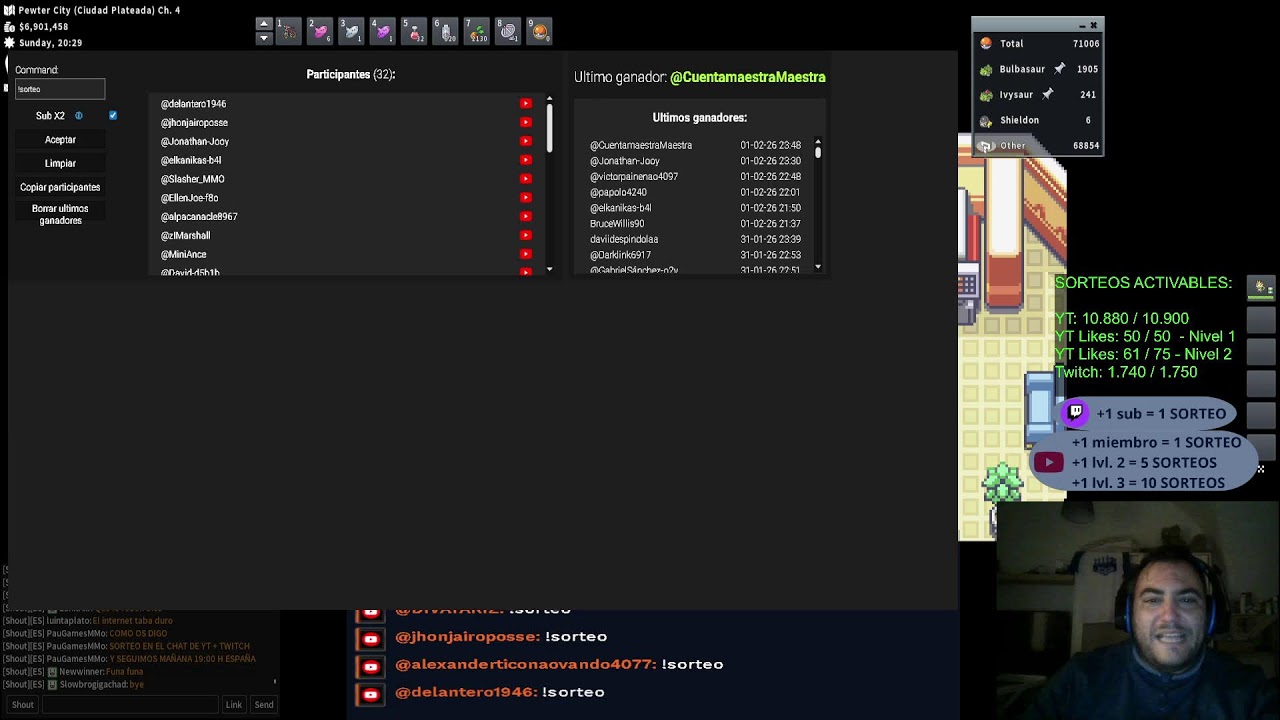The image size is (1280, 720).
Task: Click the chat message input field
Action: pyautogui.click(x=130, y=705)
